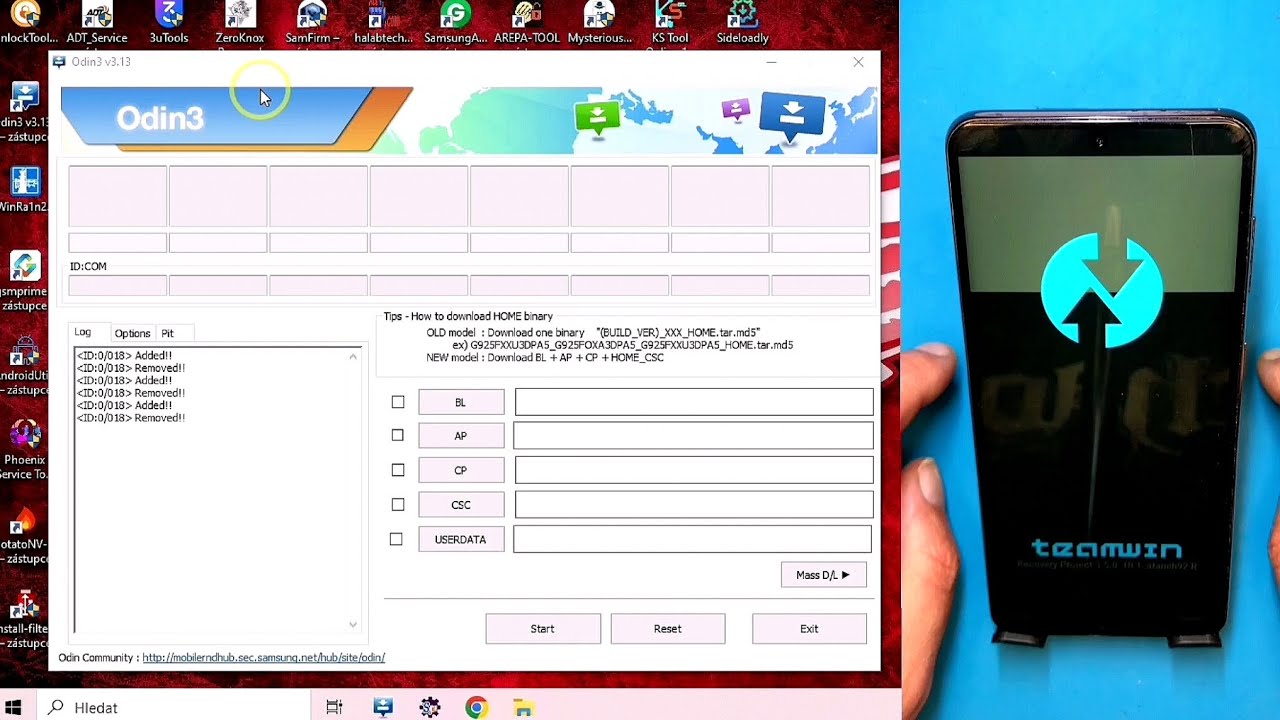
Task: Tick the BL checkbox
Action: [398, 402]
